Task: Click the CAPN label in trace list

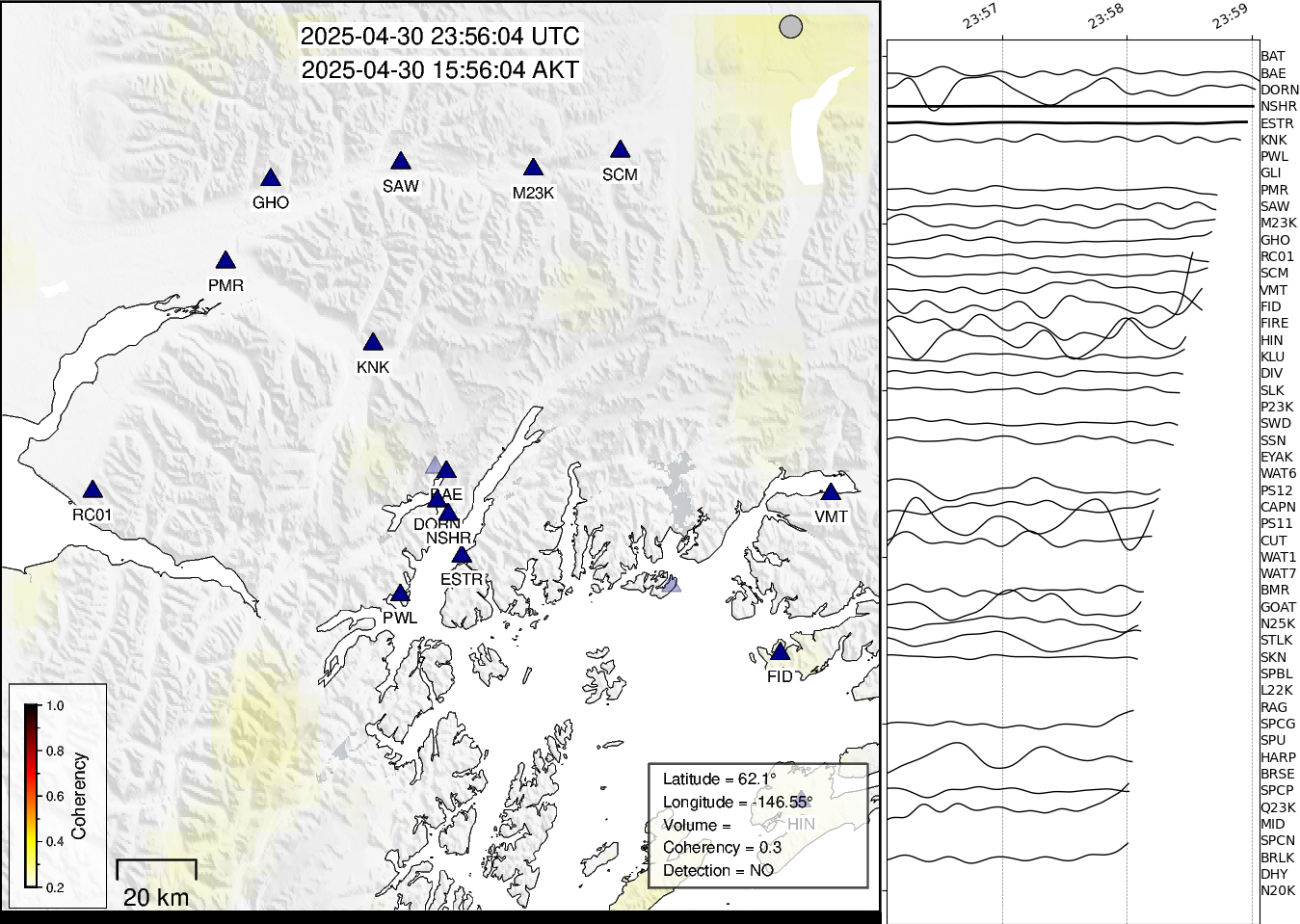Action: coord(1279,508)
